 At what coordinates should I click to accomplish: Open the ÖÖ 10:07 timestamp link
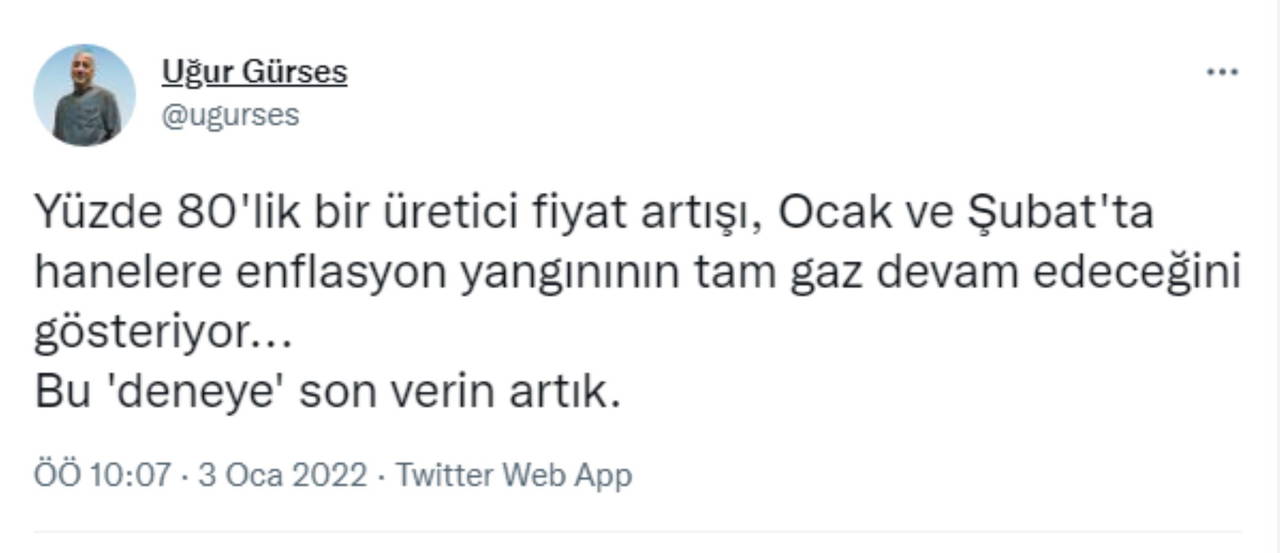point(103,474)
